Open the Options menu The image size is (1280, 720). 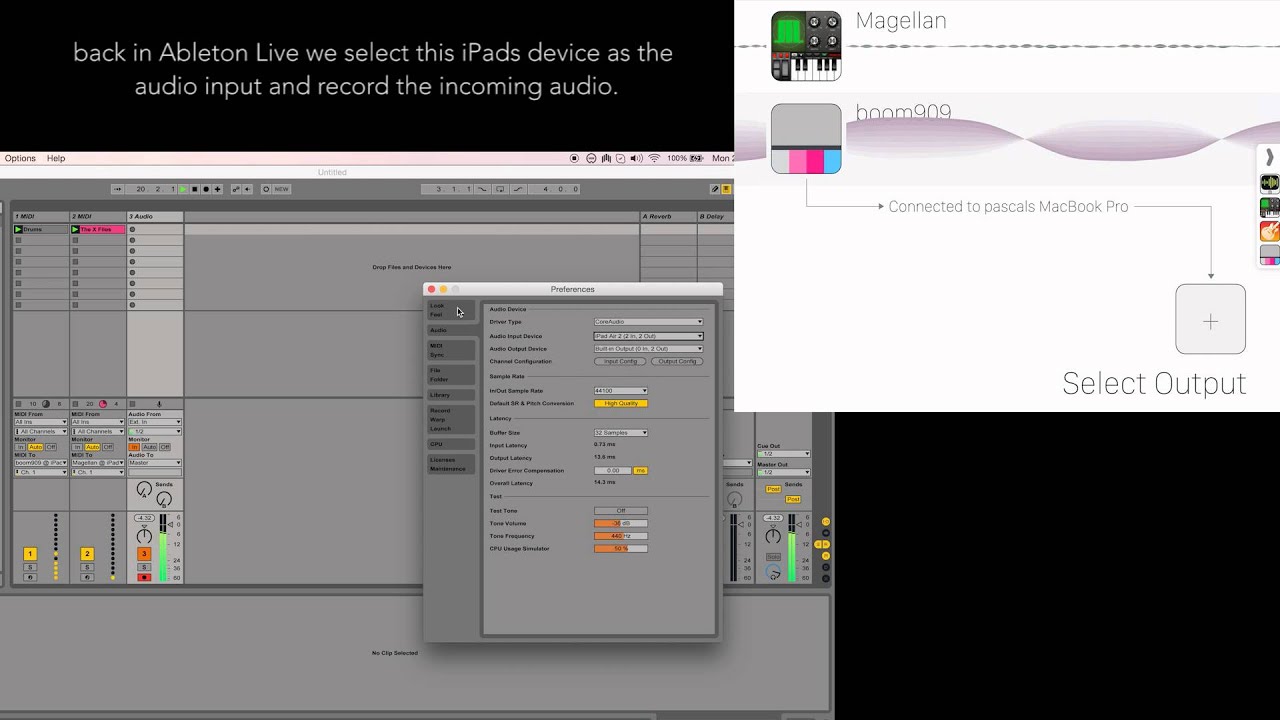point(20,158)
